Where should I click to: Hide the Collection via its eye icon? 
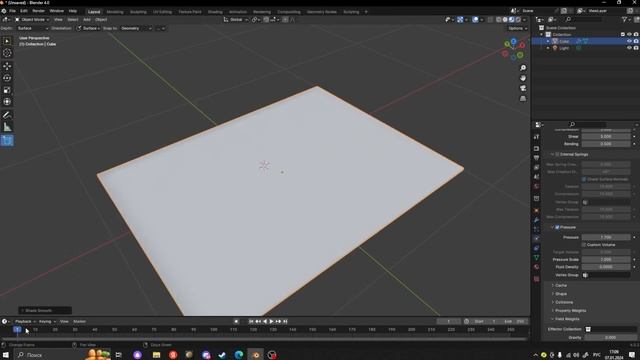point(629,35)
